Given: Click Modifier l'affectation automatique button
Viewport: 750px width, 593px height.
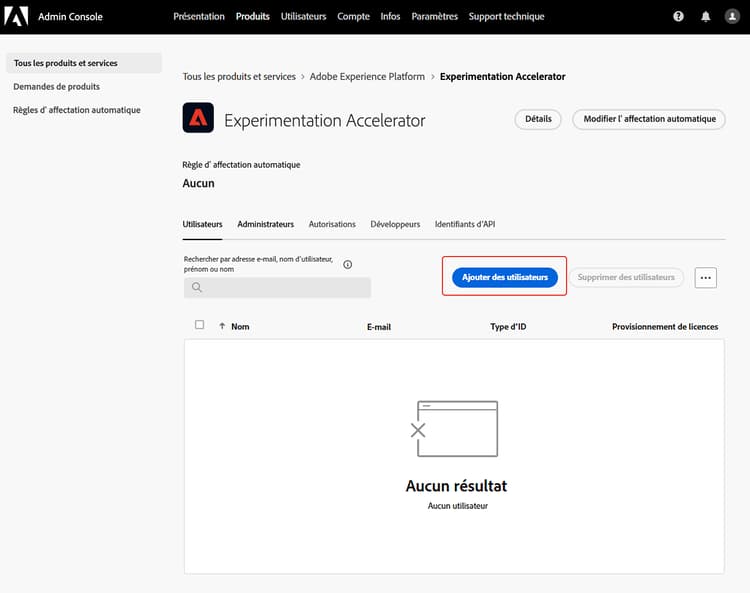Looking at the screenshot, I should [649, 119].
